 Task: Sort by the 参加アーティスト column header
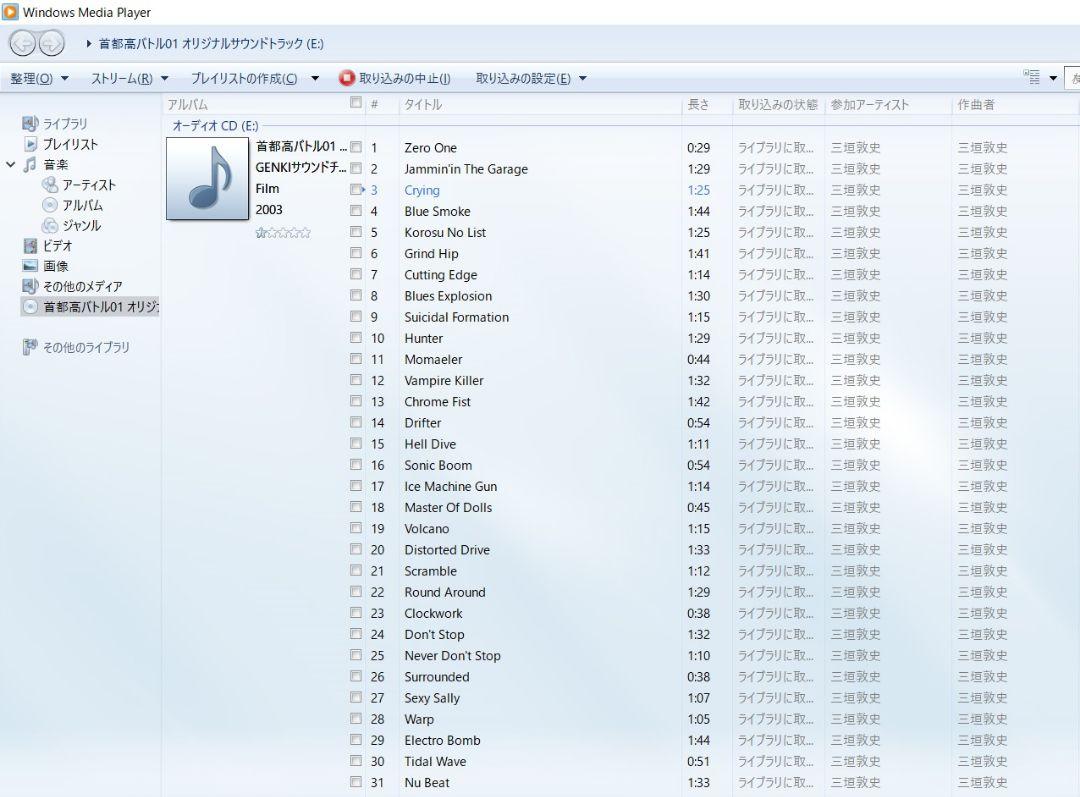(870, 105)
